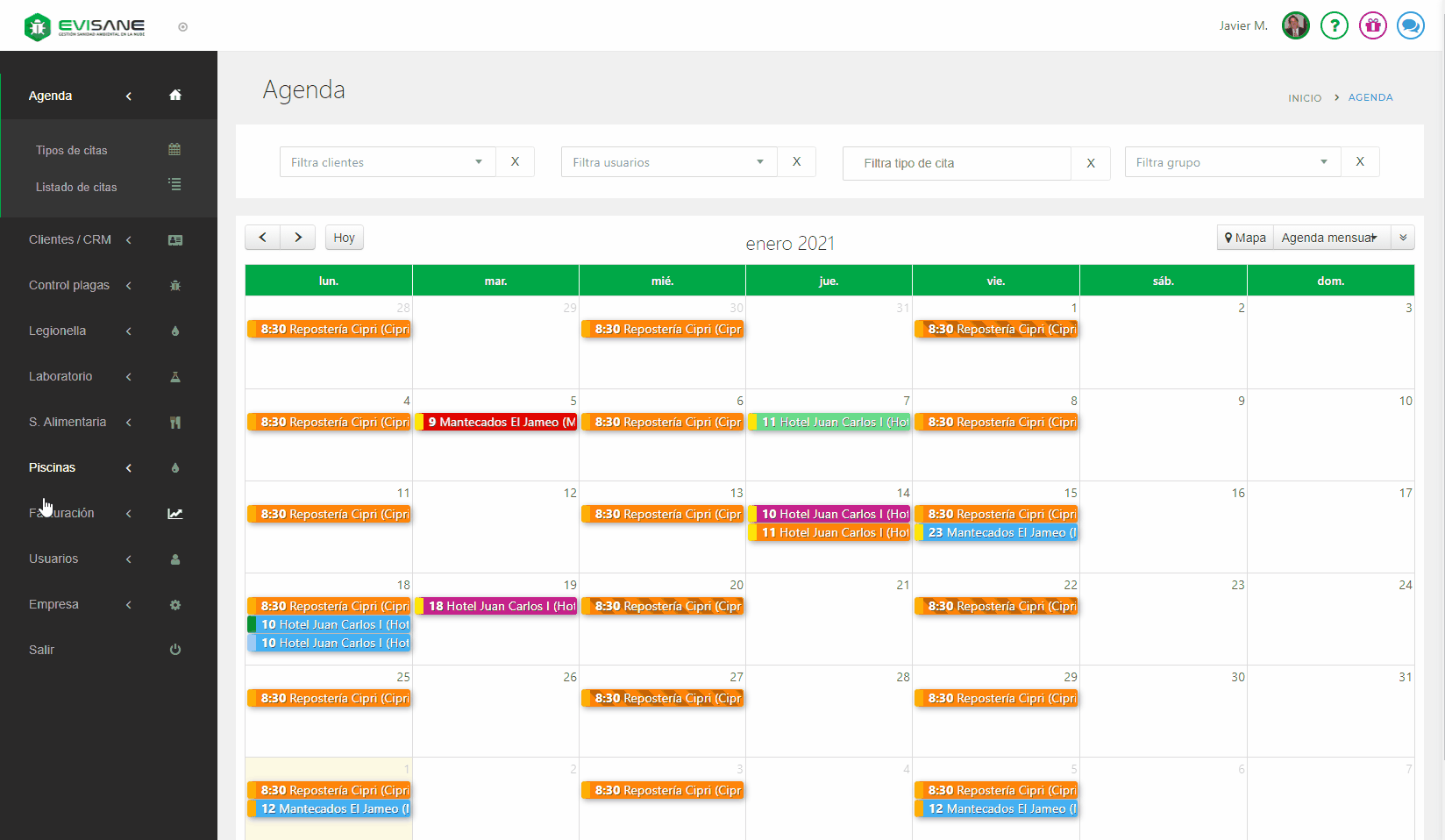1445x840 pixels.
Task: Open the red 9 Mantecados El Jameo event
Action: [496, 423]
